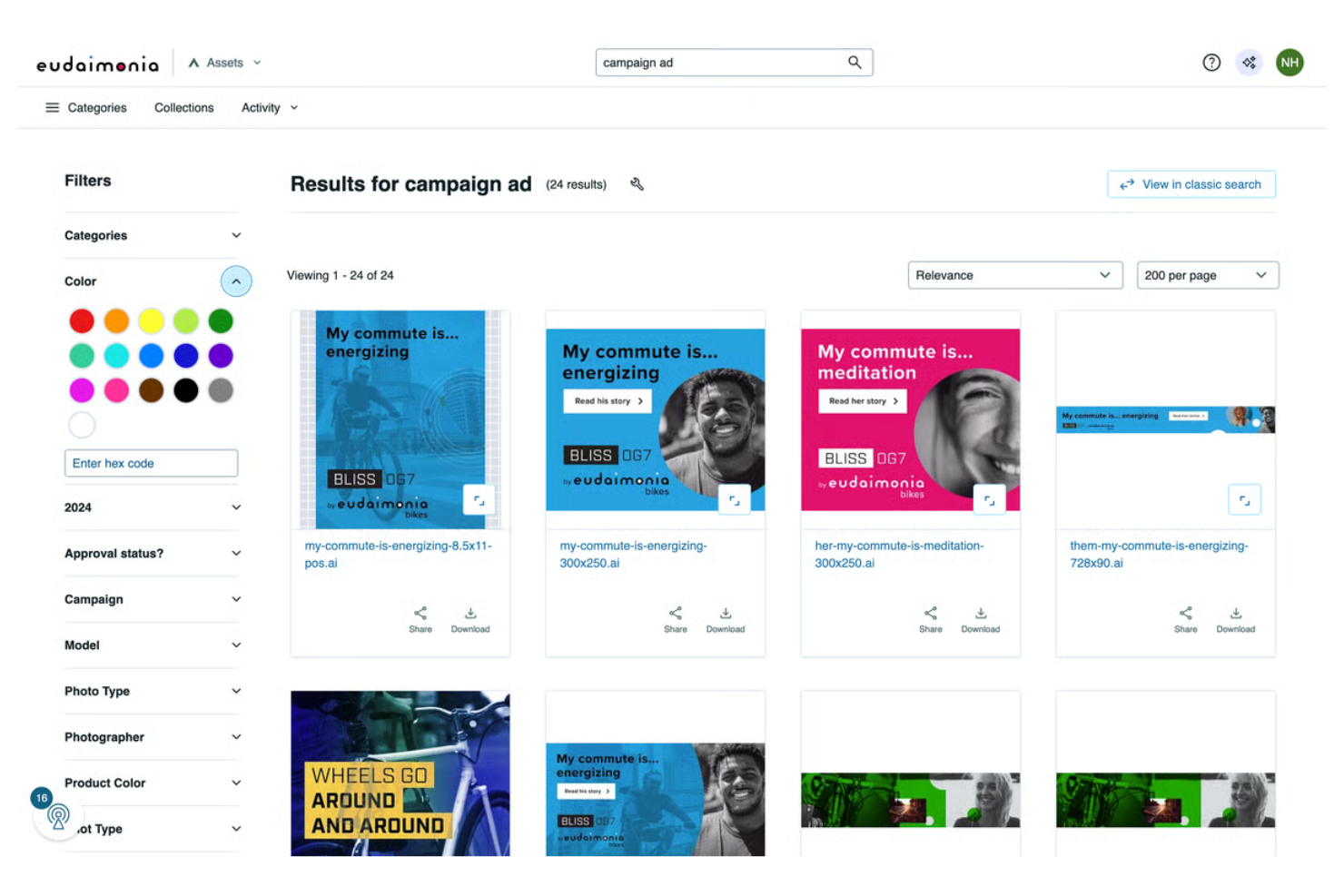Go to Collections
Screen dimensions: 1344x896
[x=184, y=108]
